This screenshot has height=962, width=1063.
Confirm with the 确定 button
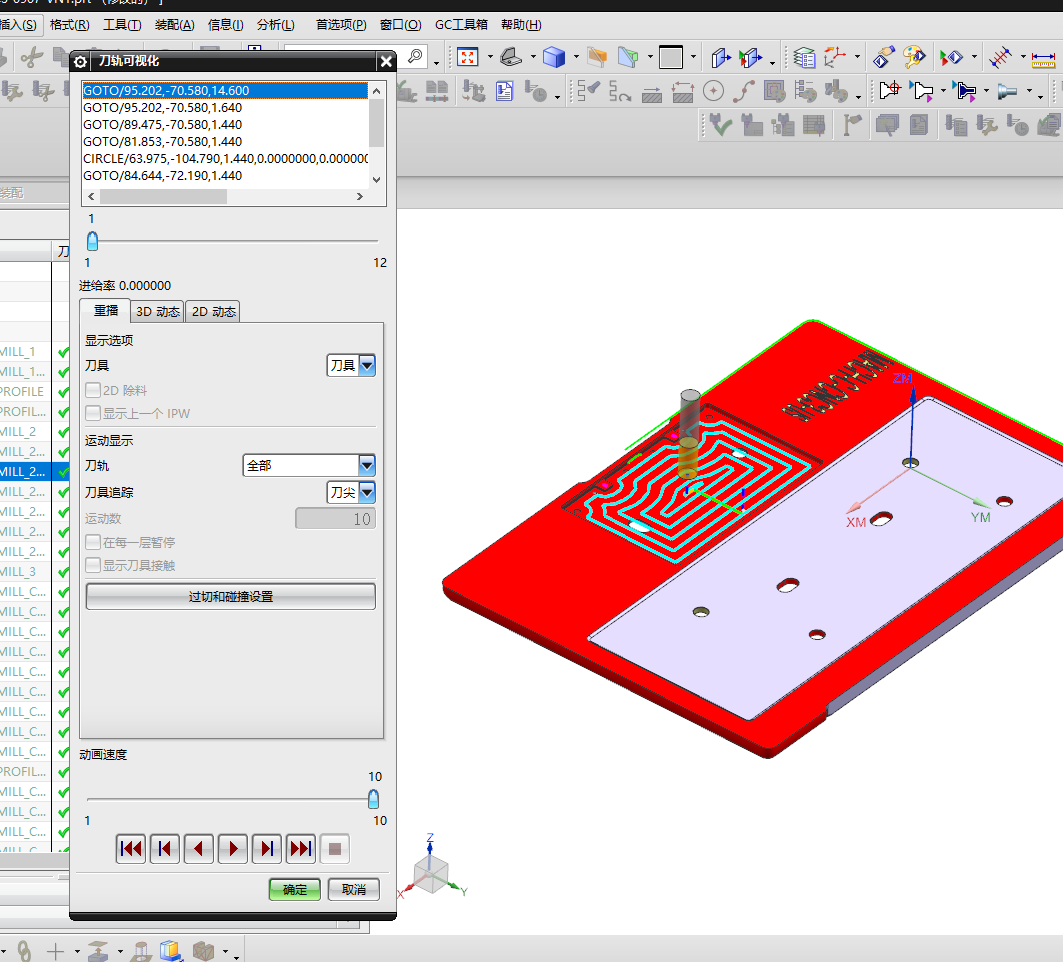point(295,889)
